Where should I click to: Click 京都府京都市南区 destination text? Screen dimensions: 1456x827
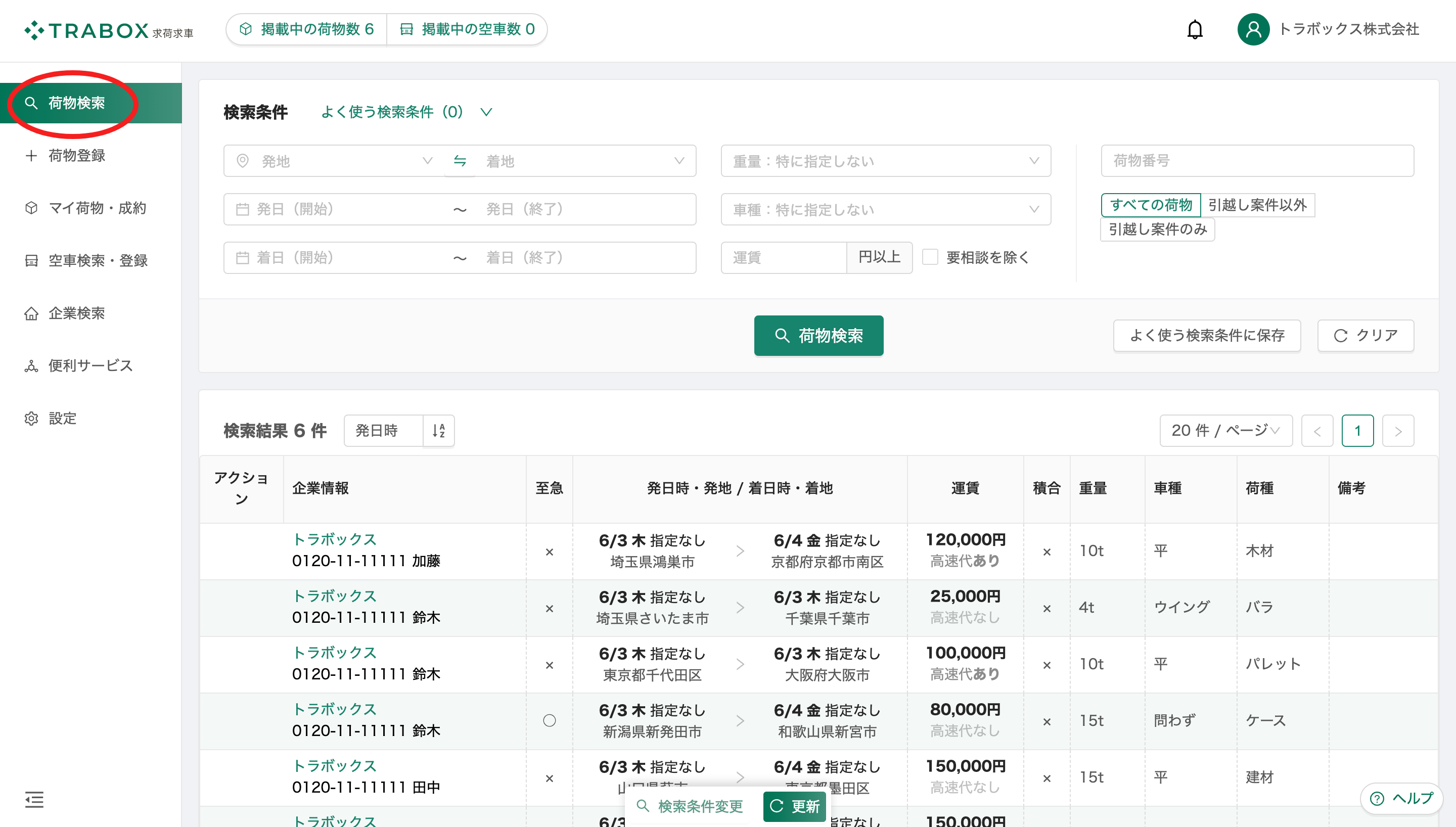[827, 562]
